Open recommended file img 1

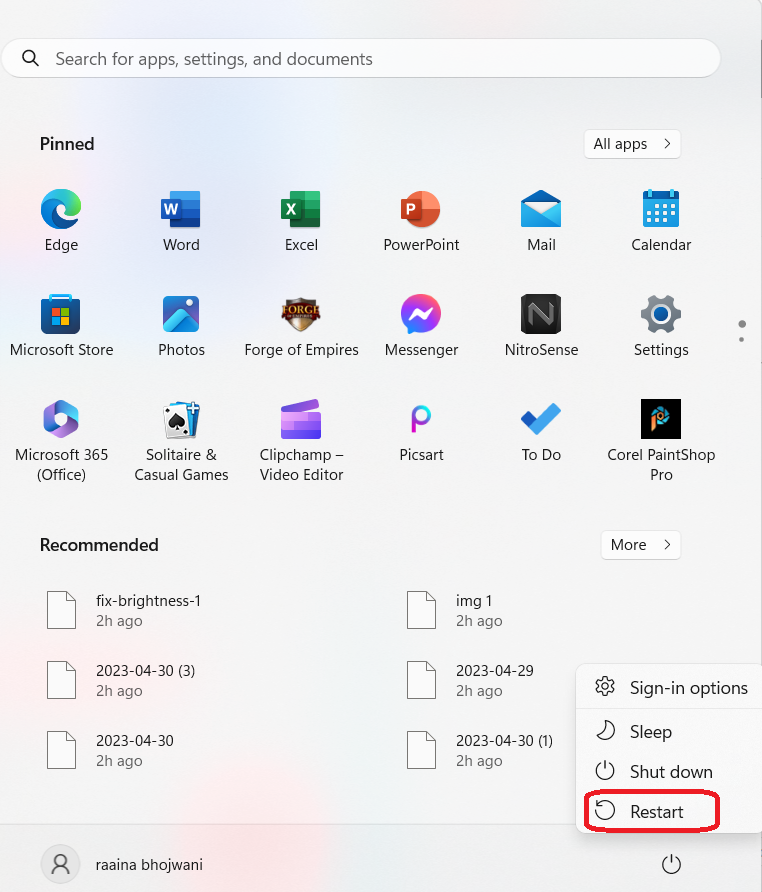pyautogui.click(x=455, y=610)
